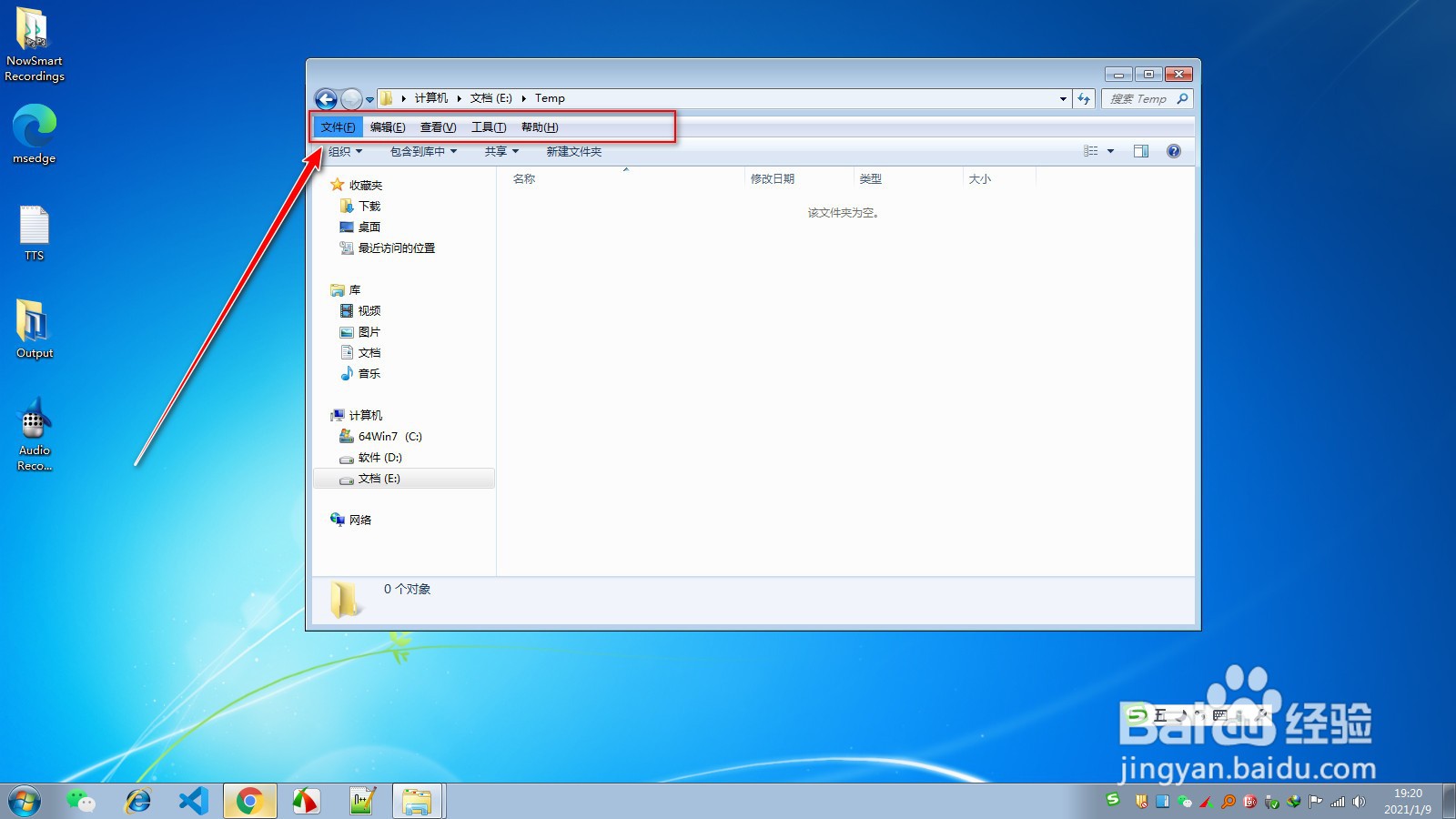Click the Refresh button next to the address bar
The image size is (1456, 819).
(x=1084, y=98)
